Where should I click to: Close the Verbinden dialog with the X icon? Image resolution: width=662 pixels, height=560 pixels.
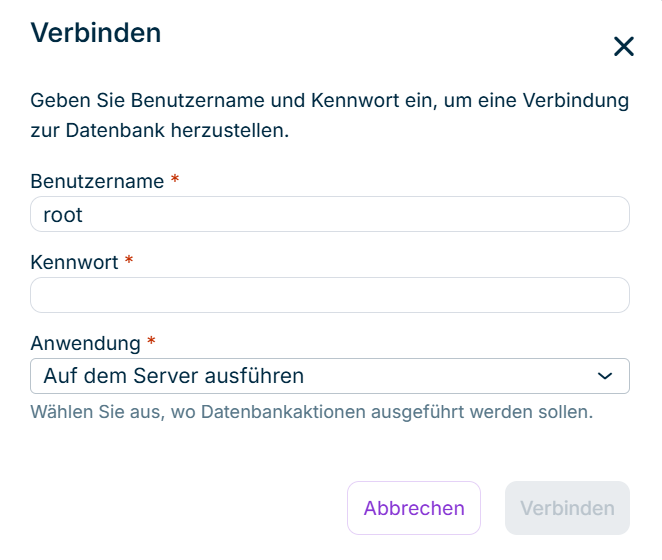tap(624, 46)
